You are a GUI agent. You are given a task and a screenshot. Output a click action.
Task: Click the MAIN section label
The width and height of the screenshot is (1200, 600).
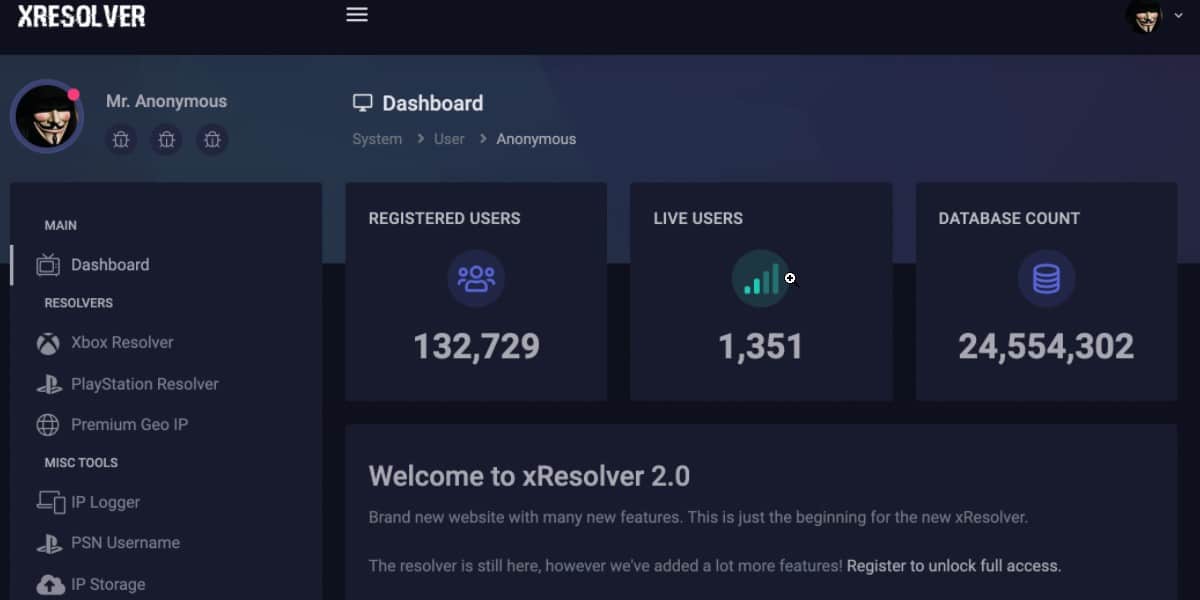pyautogui.click(x=60, y=226)
